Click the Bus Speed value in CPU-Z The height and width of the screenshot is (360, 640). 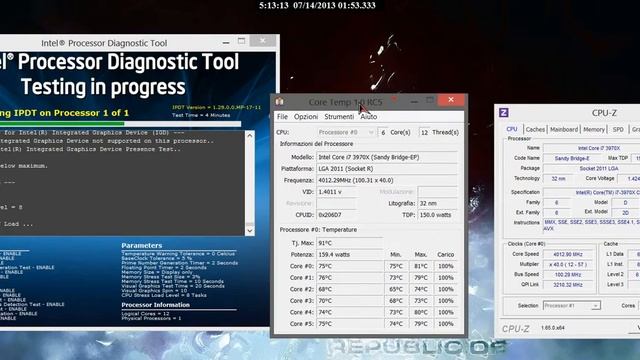point(568,275)
